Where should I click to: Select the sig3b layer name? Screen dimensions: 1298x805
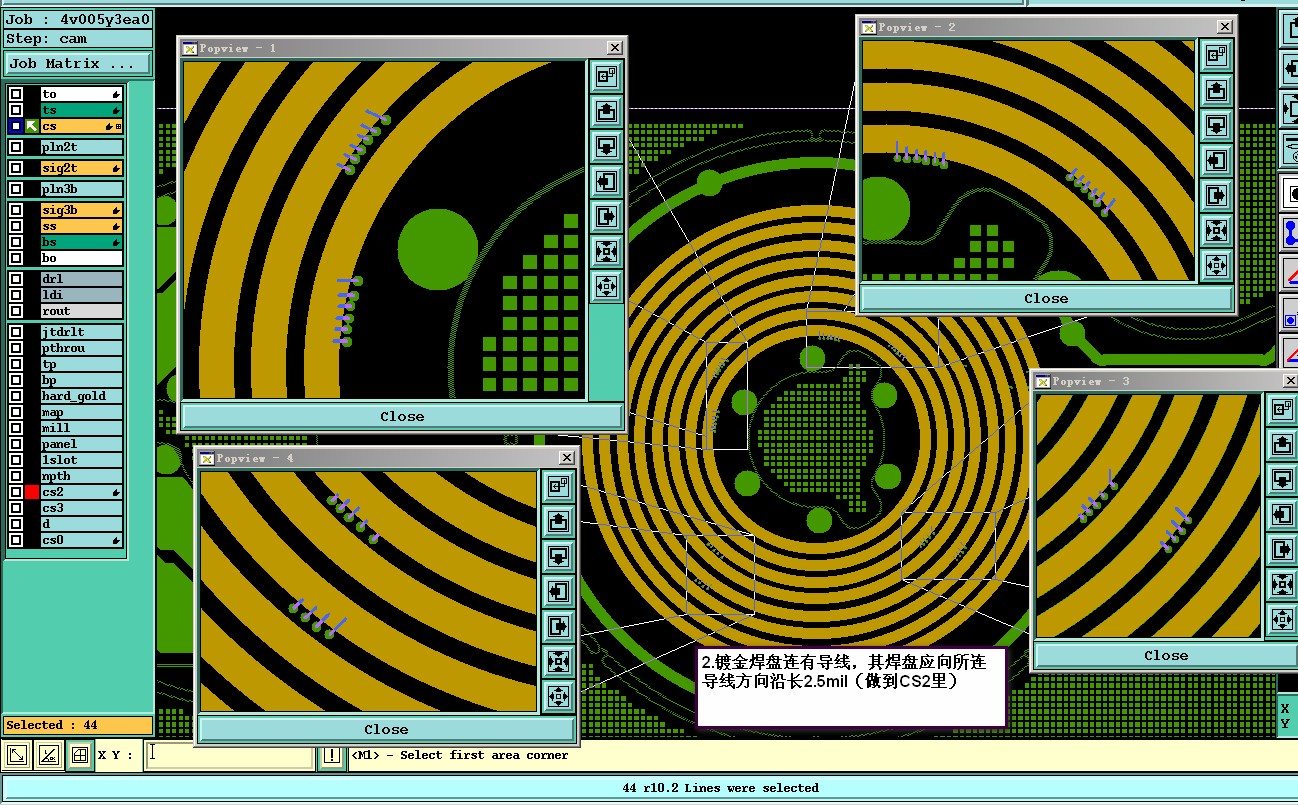[x=82, y=210]
